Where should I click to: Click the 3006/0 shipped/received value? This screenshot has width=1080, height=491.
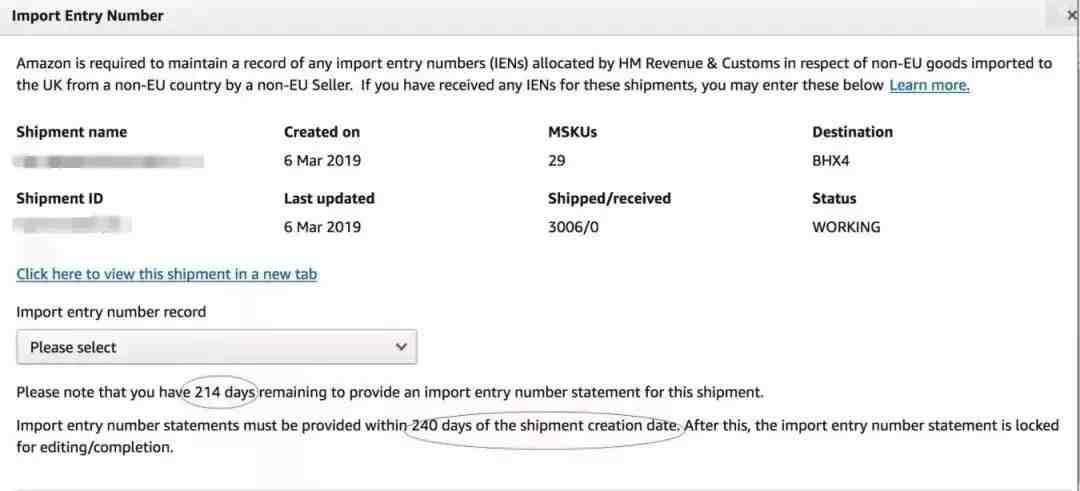click(x=572, y=227)
